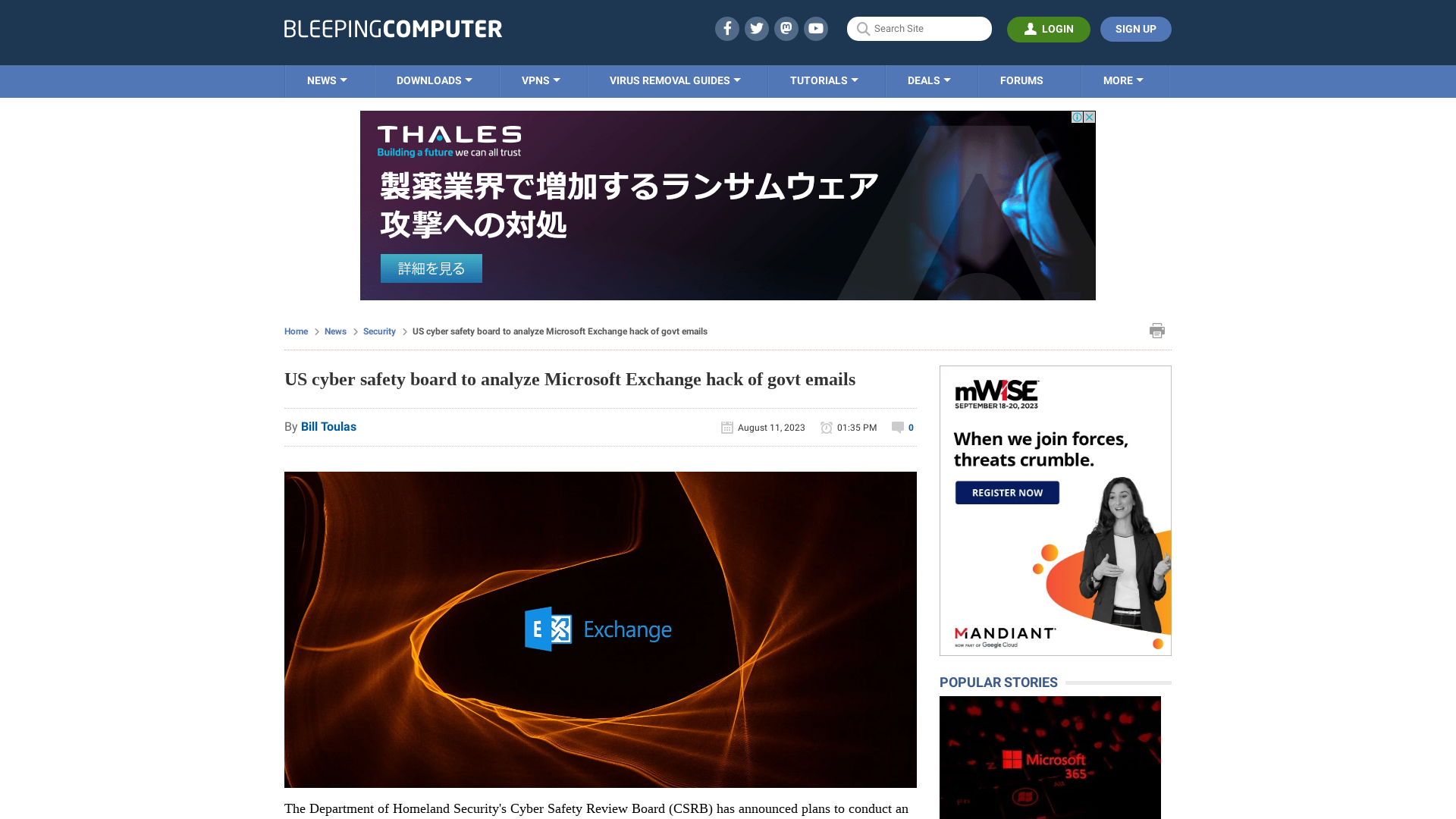Click the BleepingComputer YouTube icon
The image size is (1456, 819).
point(816,28)
